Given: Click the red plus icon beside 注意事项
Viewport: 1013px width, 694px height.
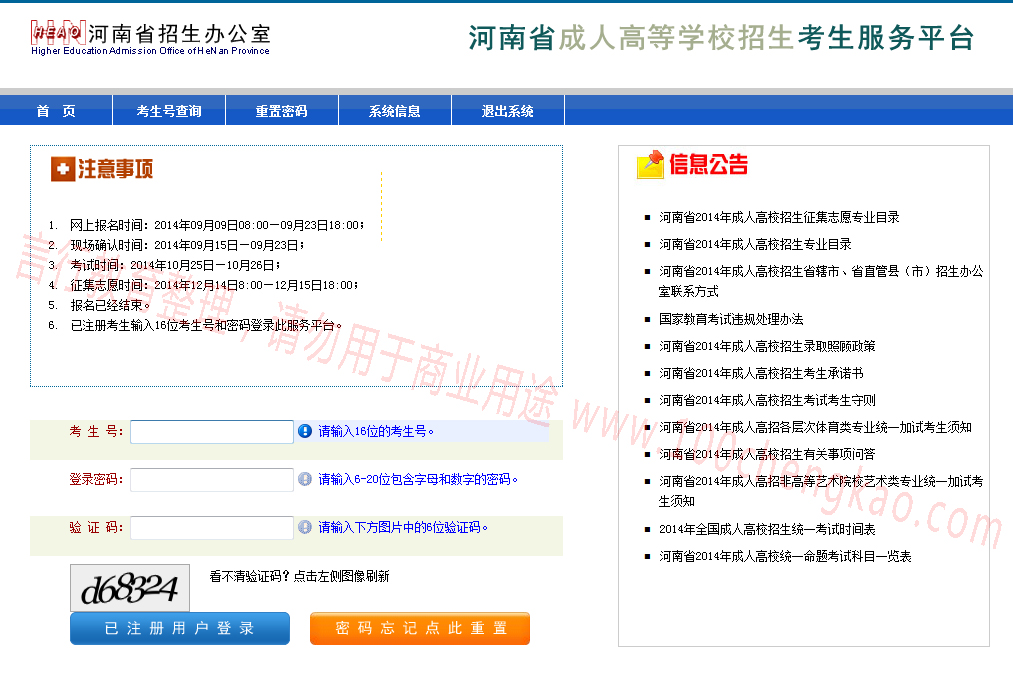Looking at the screenshot, I should click(x=63, y=169).
